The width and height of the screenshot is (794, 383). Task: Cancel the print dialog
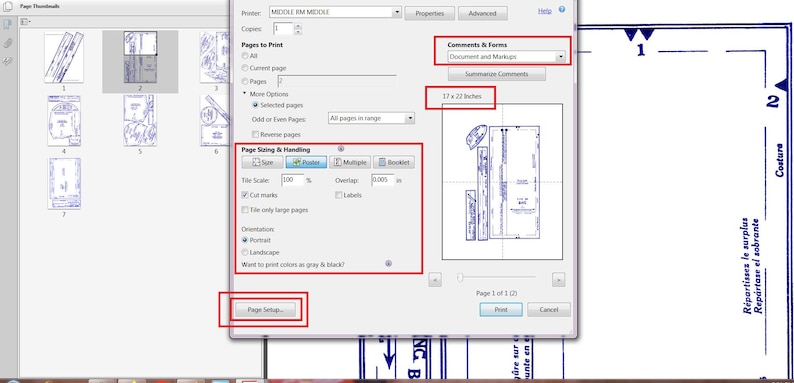tap(549, 310)
